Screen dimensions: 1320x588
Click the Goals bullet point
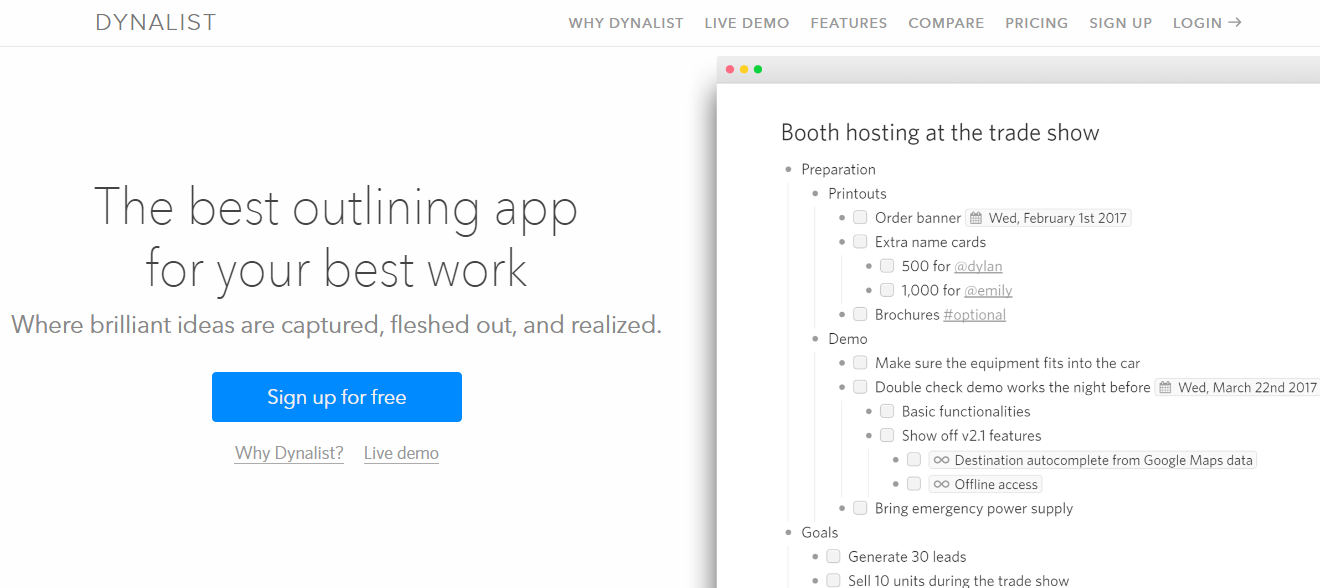pos(789,533)
